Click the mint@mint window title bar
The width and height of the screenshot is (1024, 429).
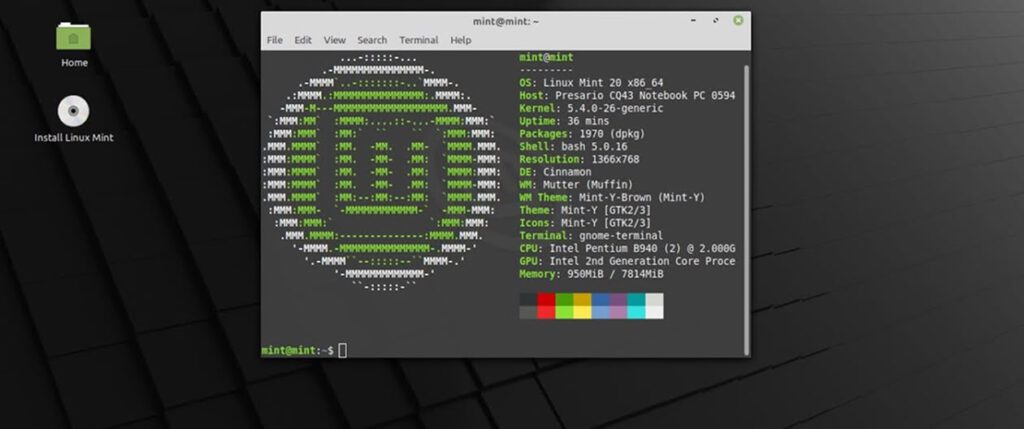pos(505,21)
